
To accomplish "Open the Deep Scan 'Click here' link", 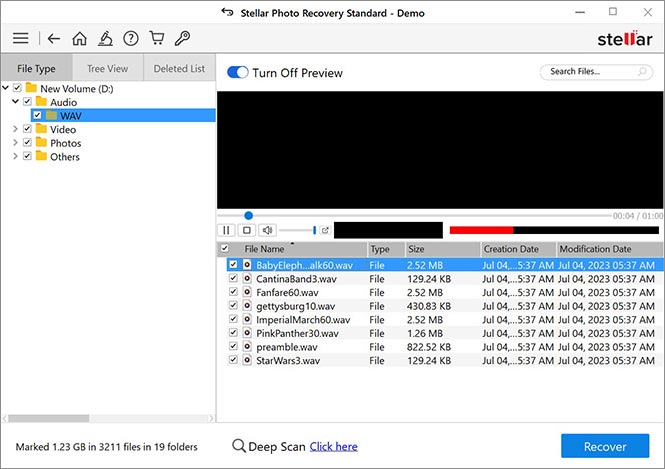I will click(333, 446).
